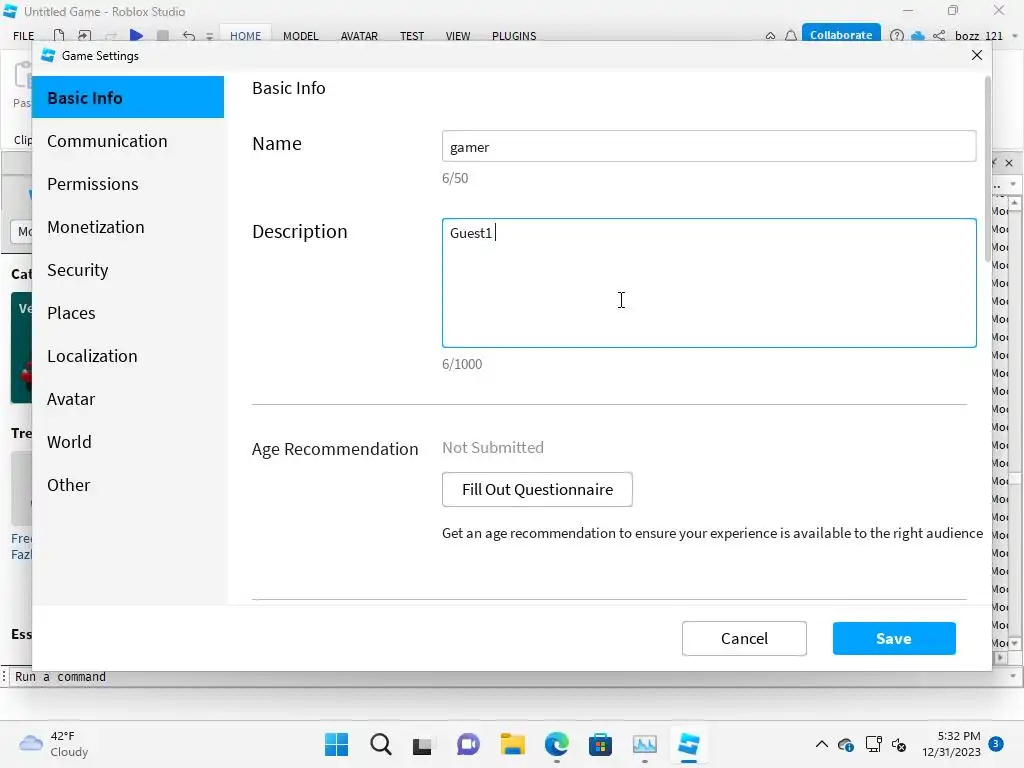Click the Collaborate button
The height and width of the screenshot is (768, 1024).
click(x=840, y=35)
